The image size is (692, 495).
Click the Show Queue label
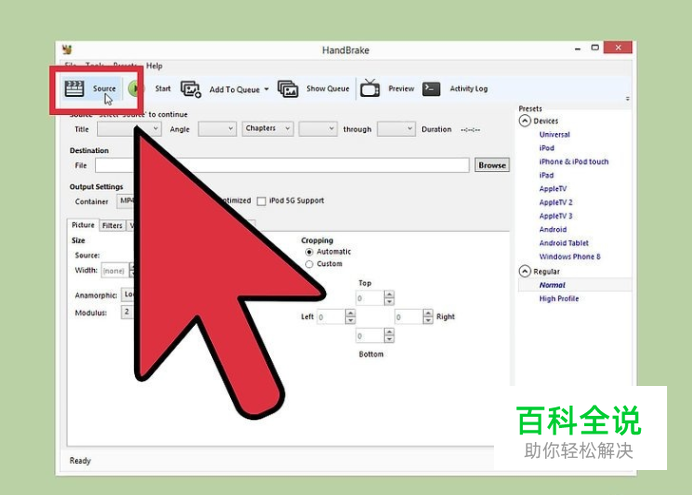click(x=327, y=89)
